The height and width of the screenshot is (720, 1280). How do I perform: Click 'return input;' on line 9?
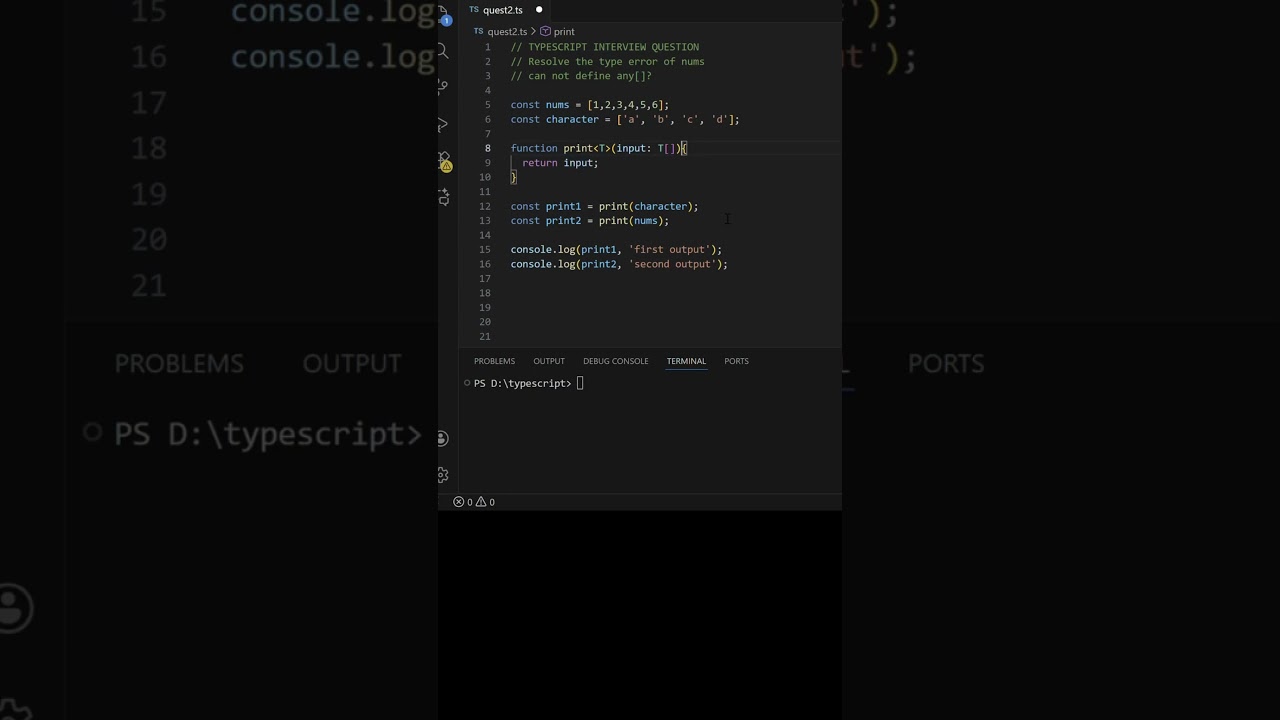pyautogui.click(x=560, y=163)
